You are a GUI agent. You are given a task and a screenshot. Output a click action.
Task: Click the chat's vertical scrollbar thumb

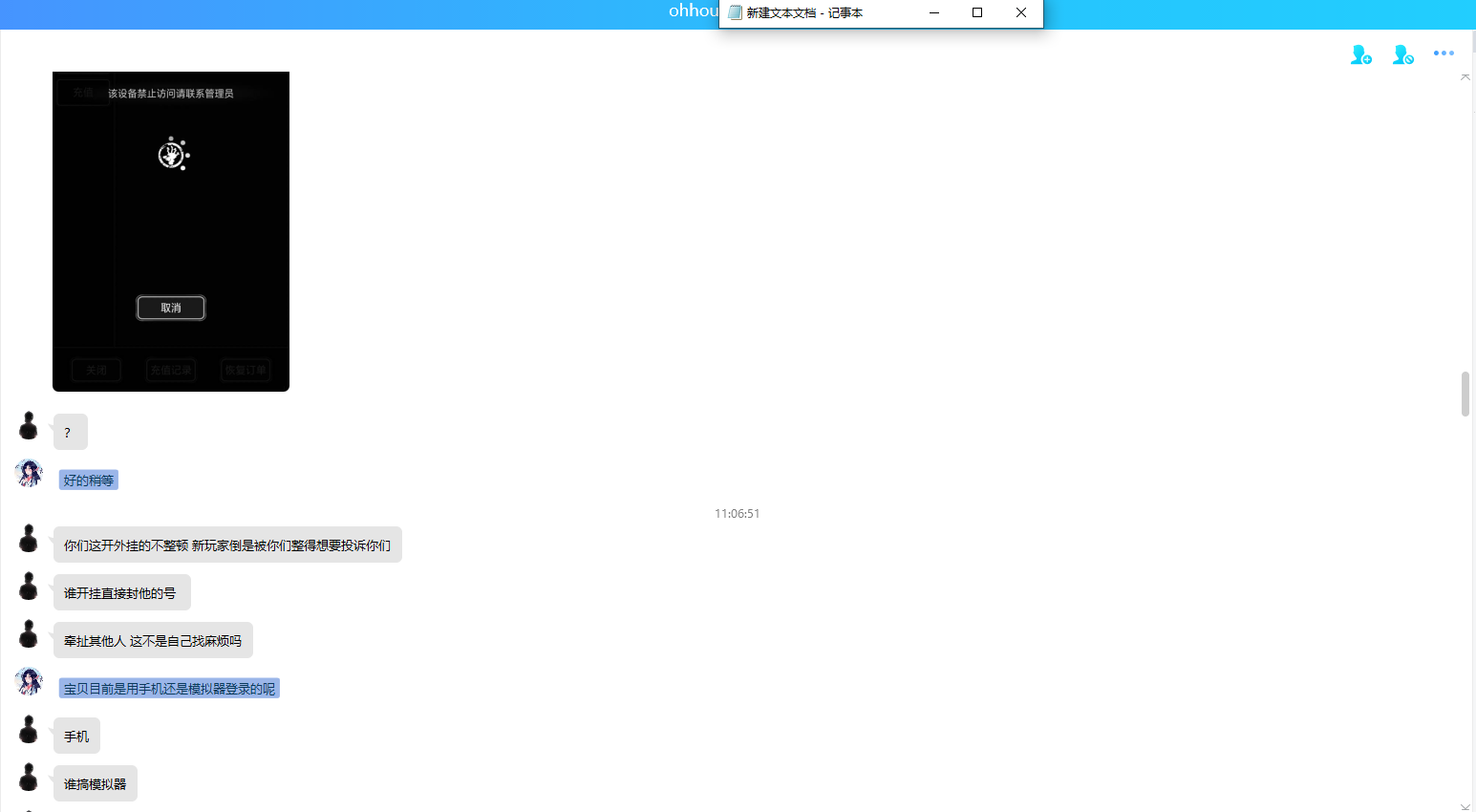[1465, 395]
